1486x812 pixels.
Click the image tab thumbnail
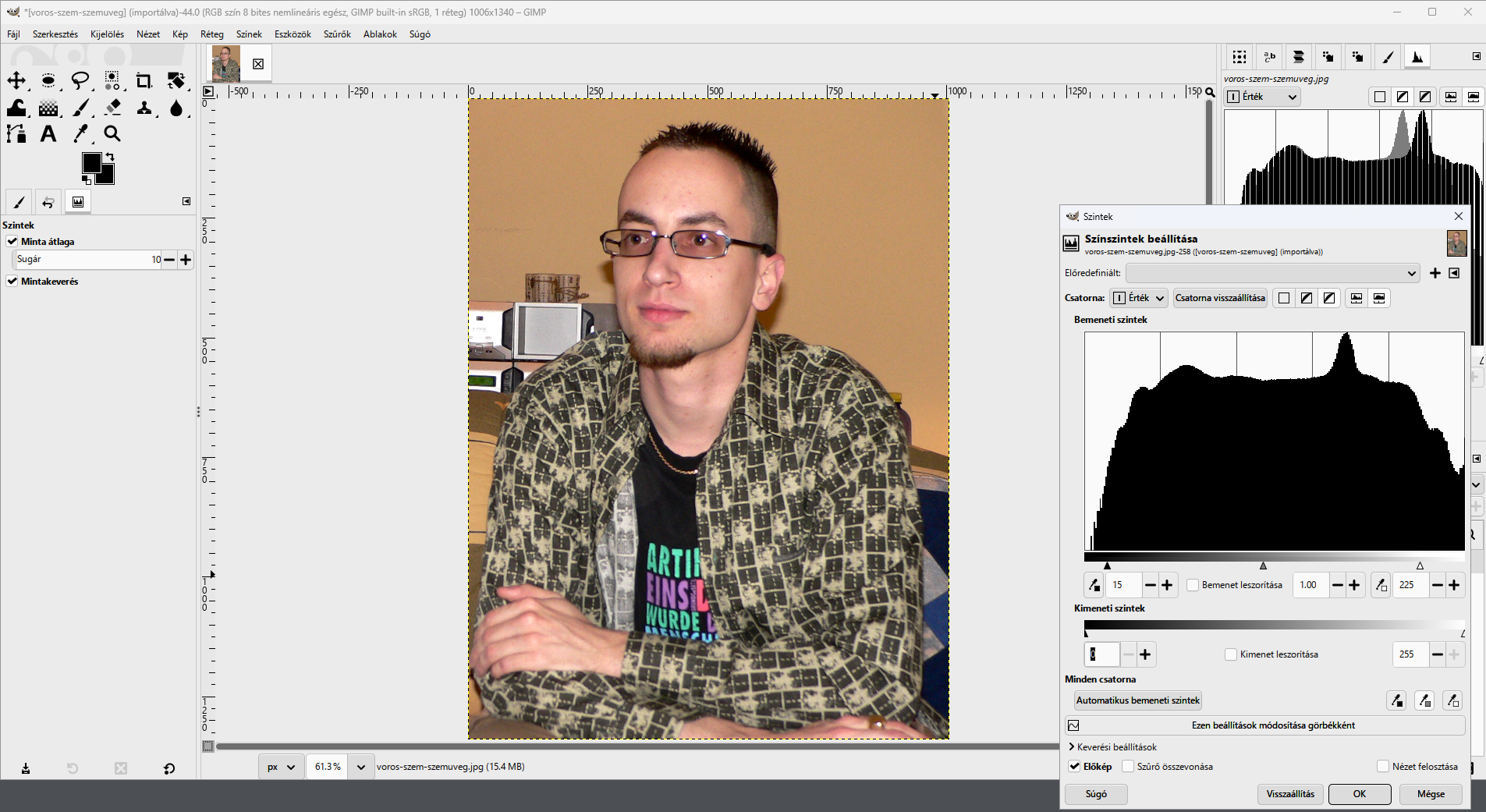click(x=226, y=64)
